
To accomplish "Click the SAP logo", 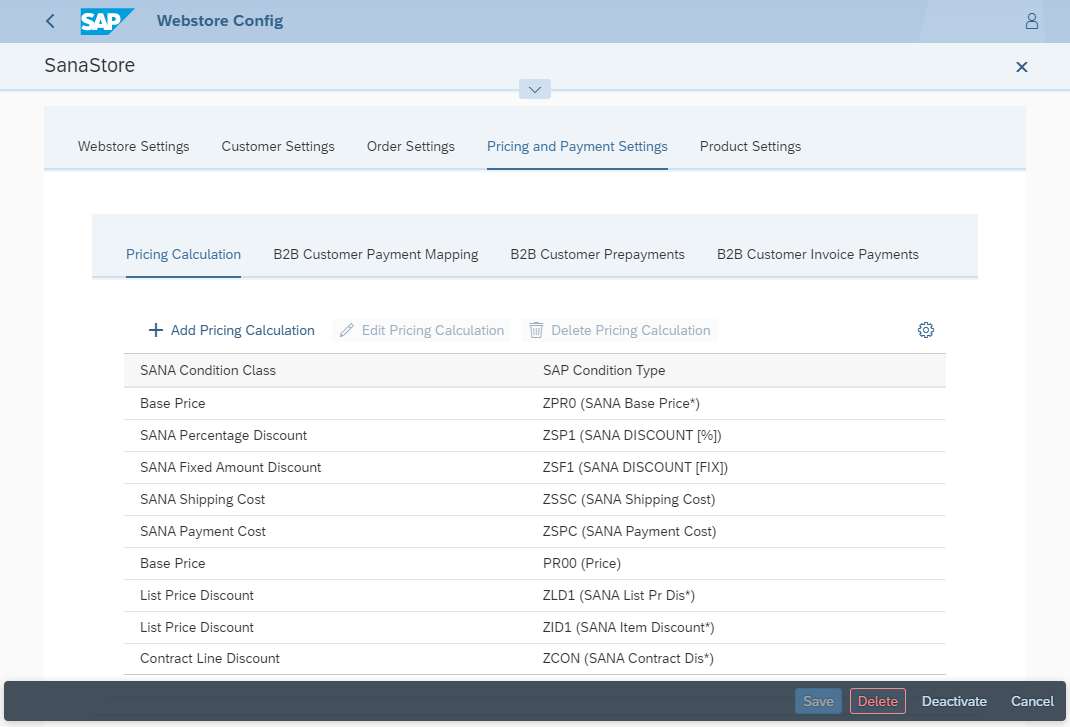I will [107, 21].
